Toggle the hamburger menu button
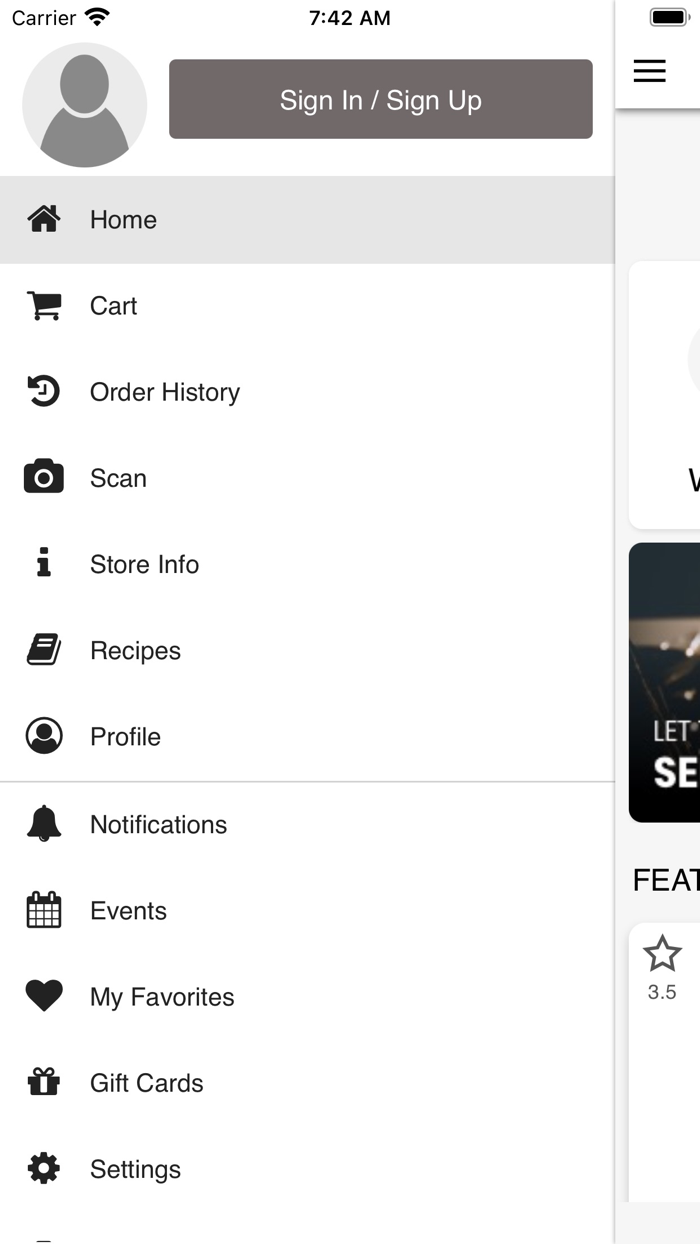The width and height of the screenshot is (700, 1244). (650, 71)
